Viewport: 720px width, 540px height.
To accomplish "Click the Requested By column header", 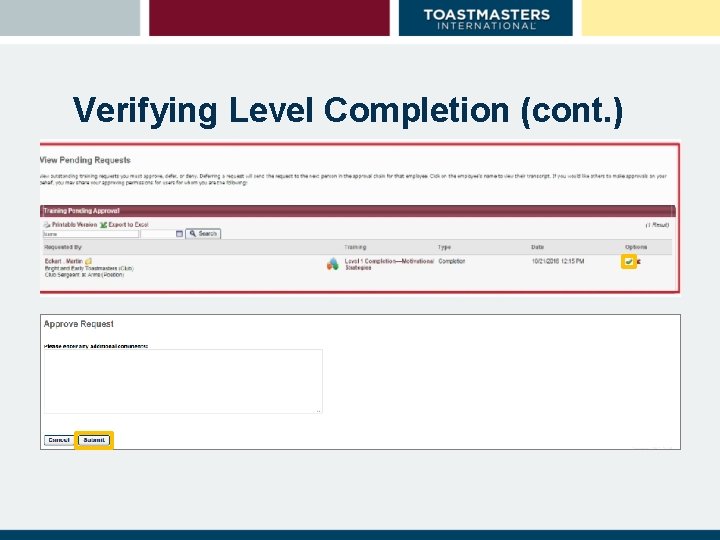I will tap(63, 247).
